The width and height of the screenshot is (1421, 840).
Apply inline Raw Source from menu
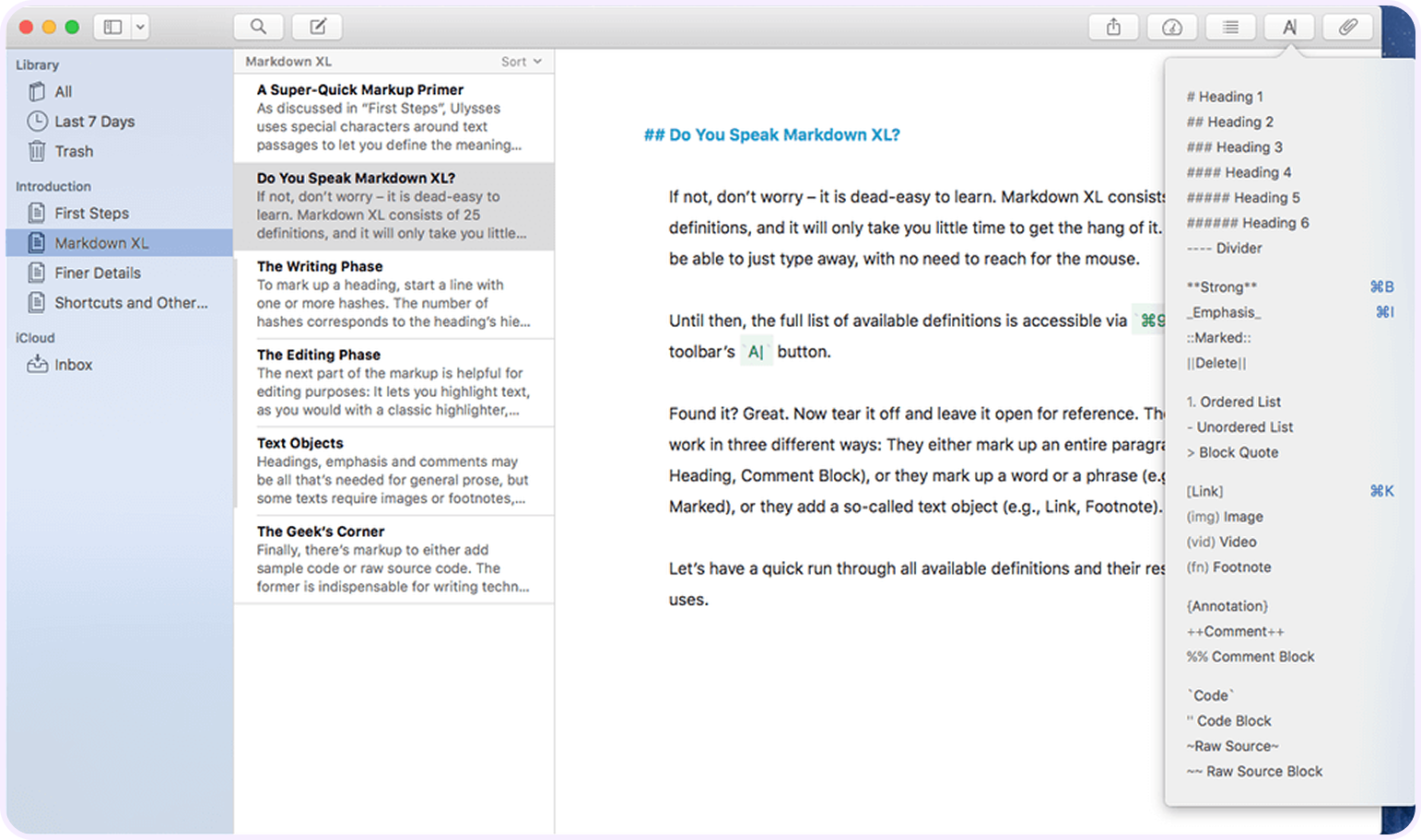click(1233, 746)
